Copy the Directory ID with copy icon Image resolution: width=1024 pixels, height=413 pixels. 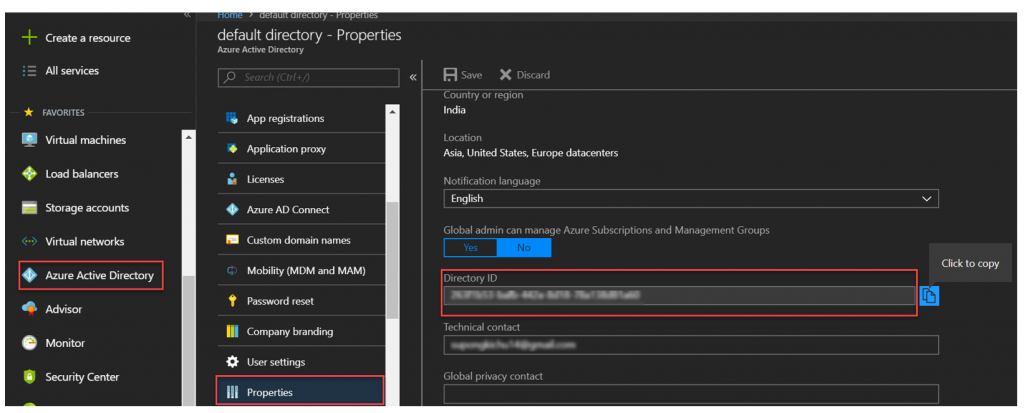pyautogui.click(x=929, y=295)
